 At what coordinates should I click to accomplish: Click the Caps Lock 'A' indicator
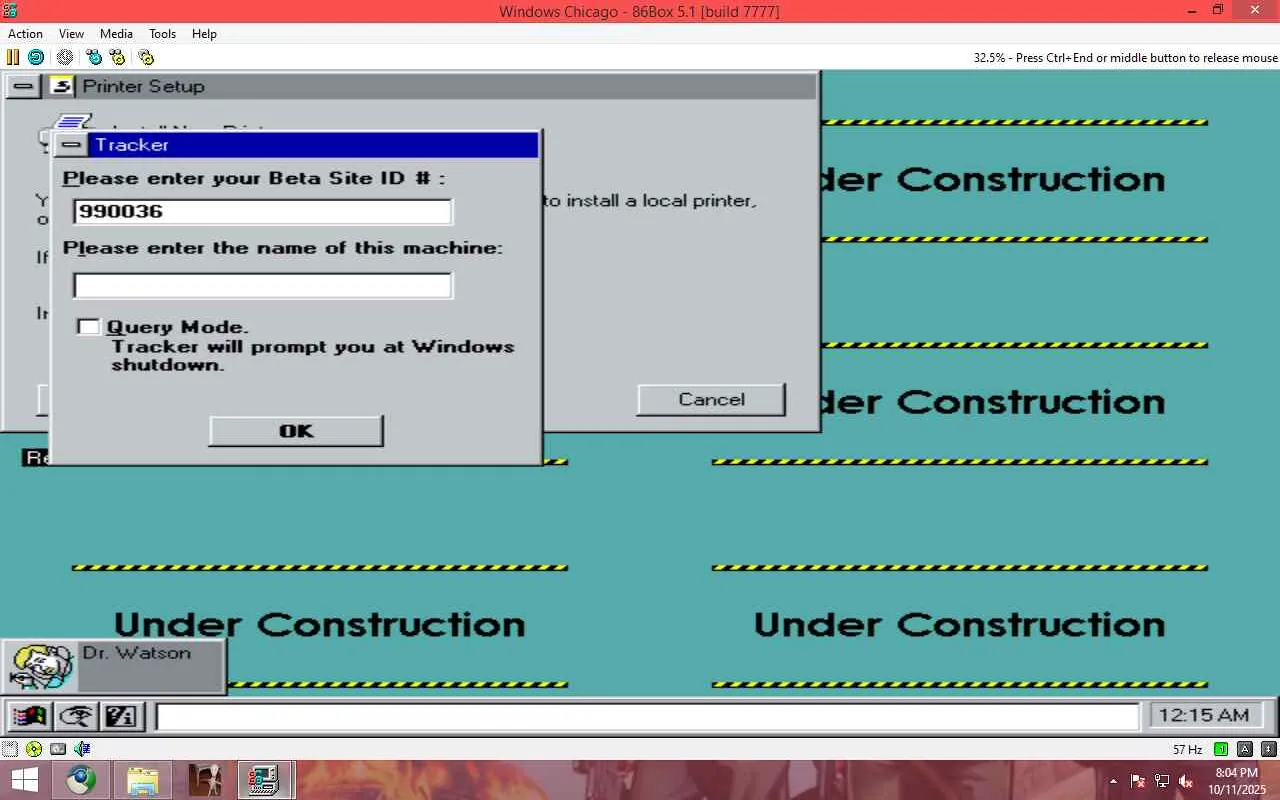pos(1245,749)
